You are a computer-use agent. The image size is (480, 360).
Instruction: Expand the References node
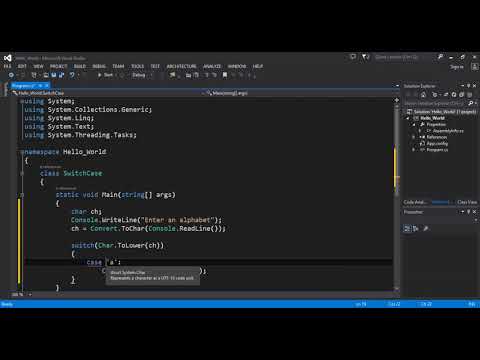coord(414,137)
